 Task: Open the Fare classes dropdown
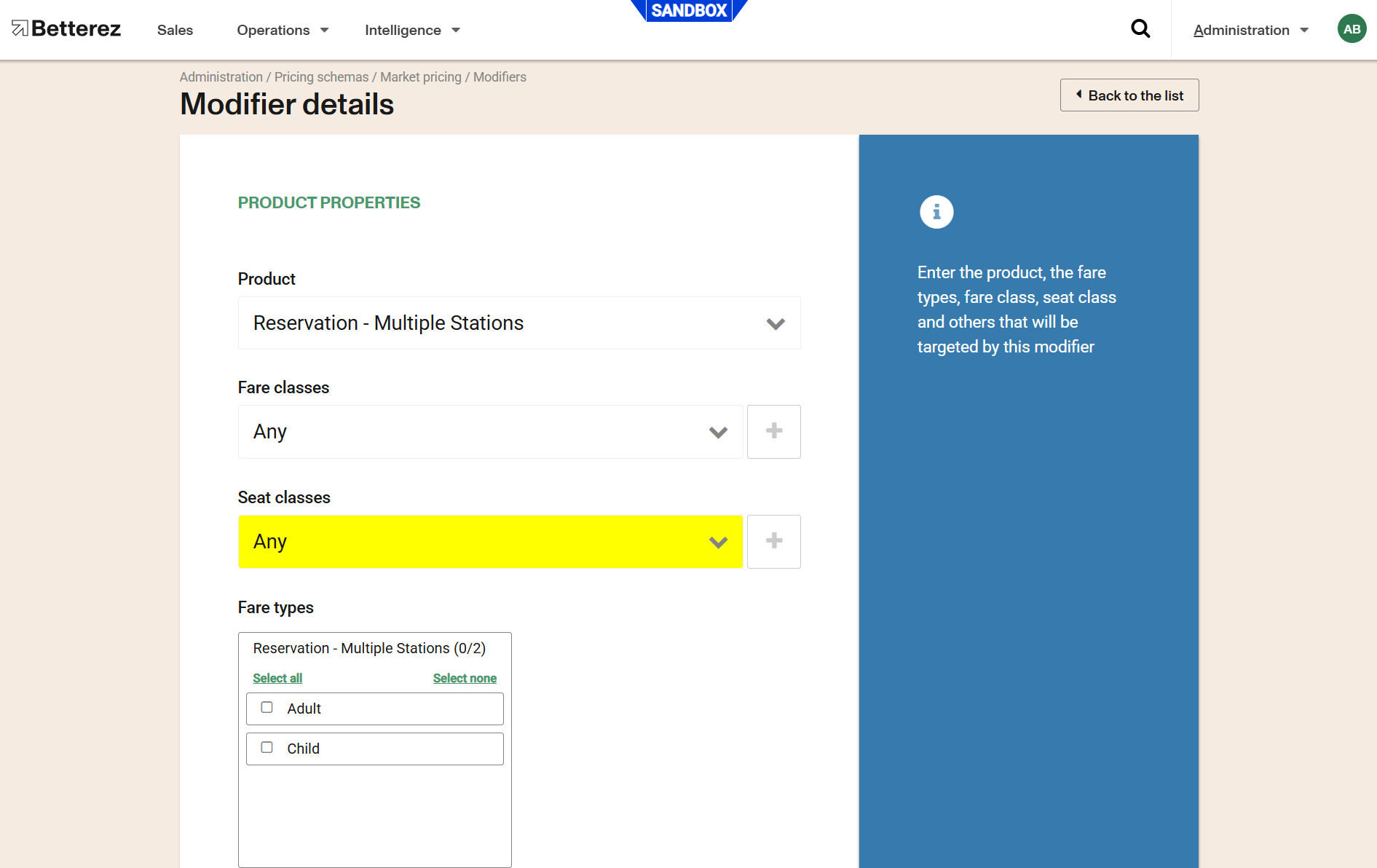tap(490, 432)
